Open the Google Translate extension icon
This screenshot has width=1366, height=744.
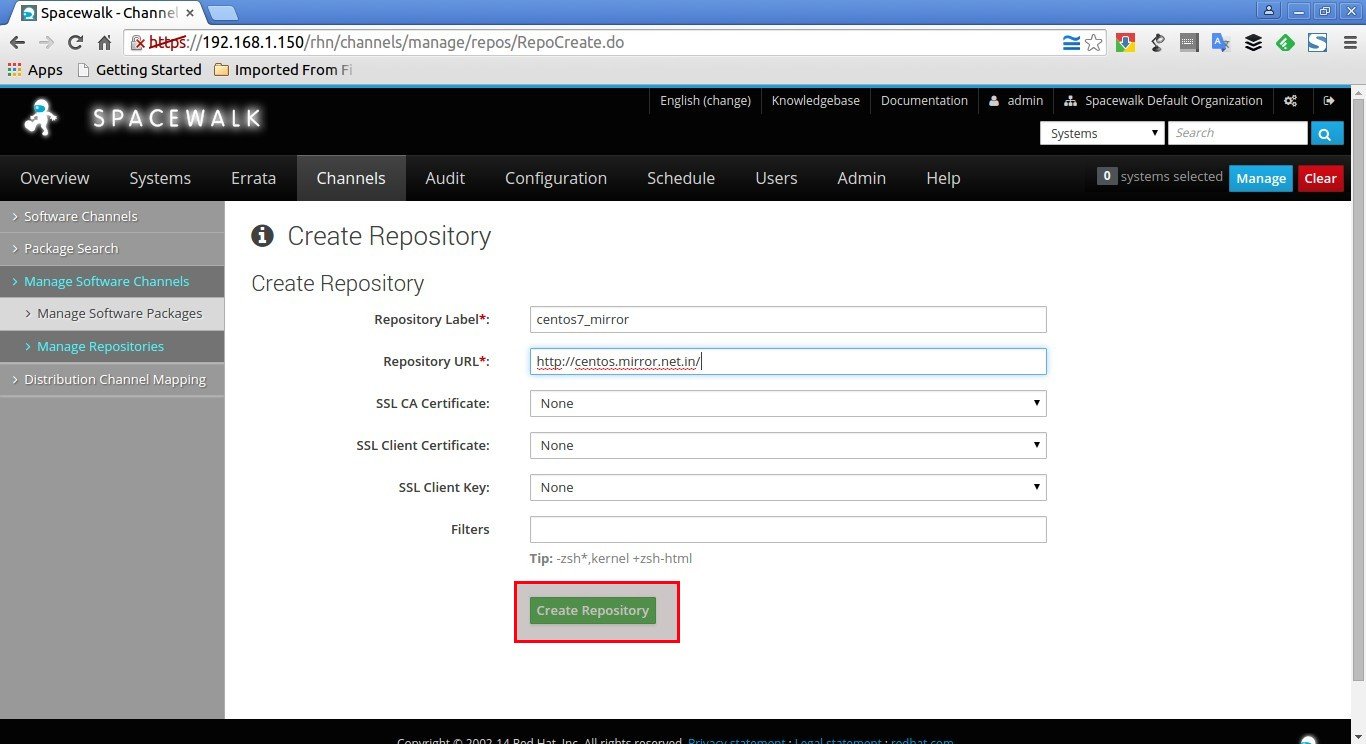pyautogui.click(x=1220, y=42)
